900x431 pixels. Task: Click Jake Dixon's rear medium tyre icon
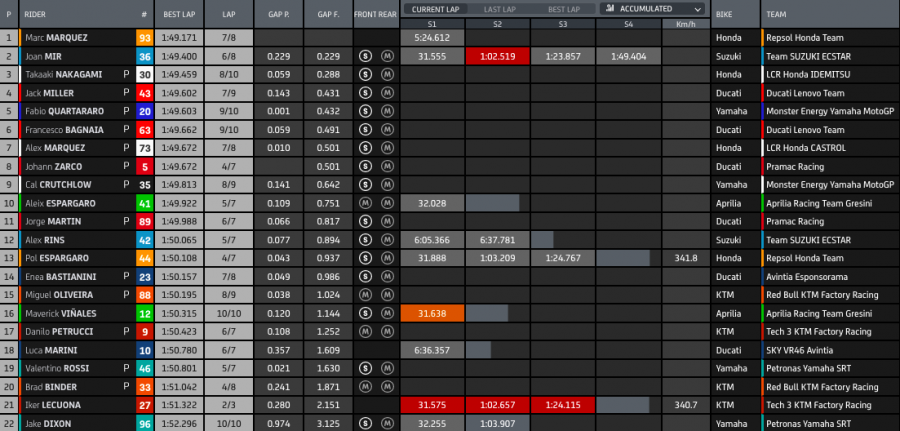[x=385, y=423]
